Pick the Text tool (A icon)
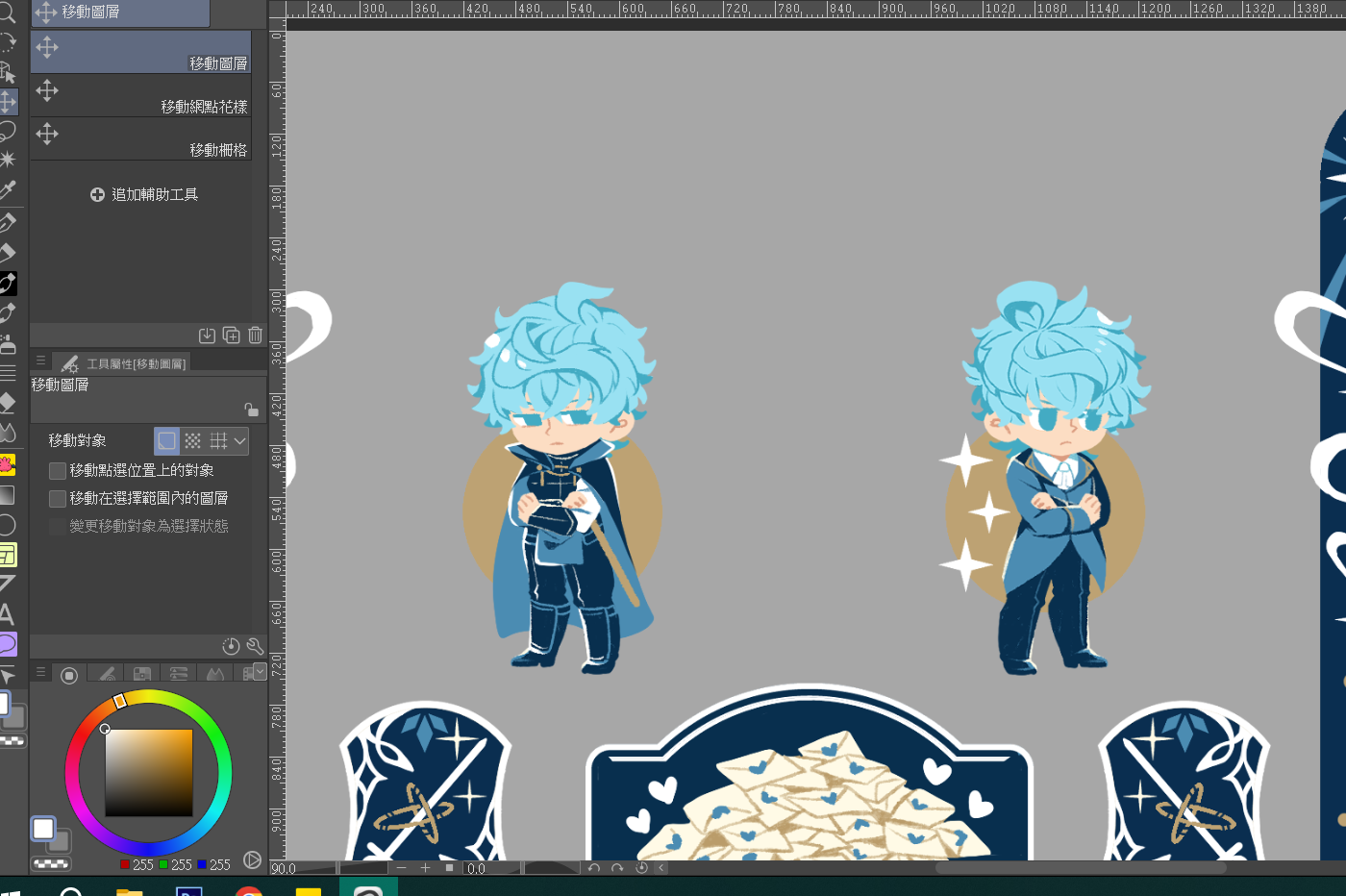The height and width of the screenshot is (896, 1346). [7, 614]
